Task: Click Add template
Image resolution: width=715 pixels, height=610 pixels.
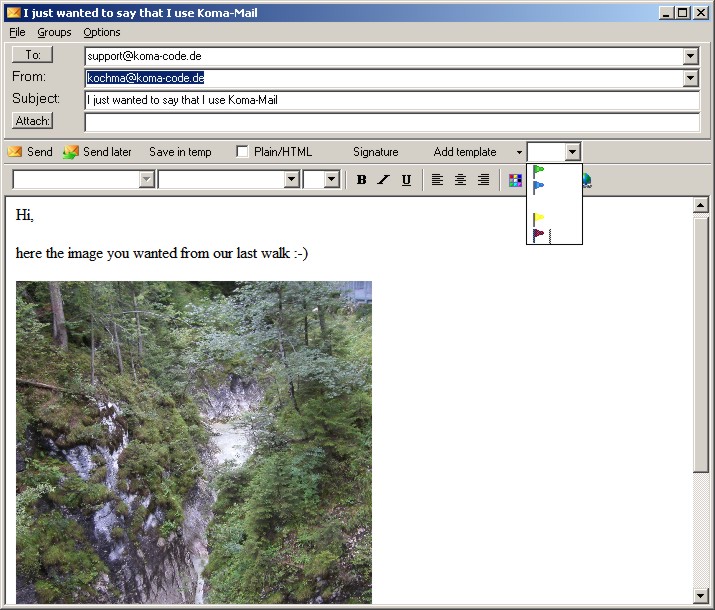Action: (x=465, y=152)
